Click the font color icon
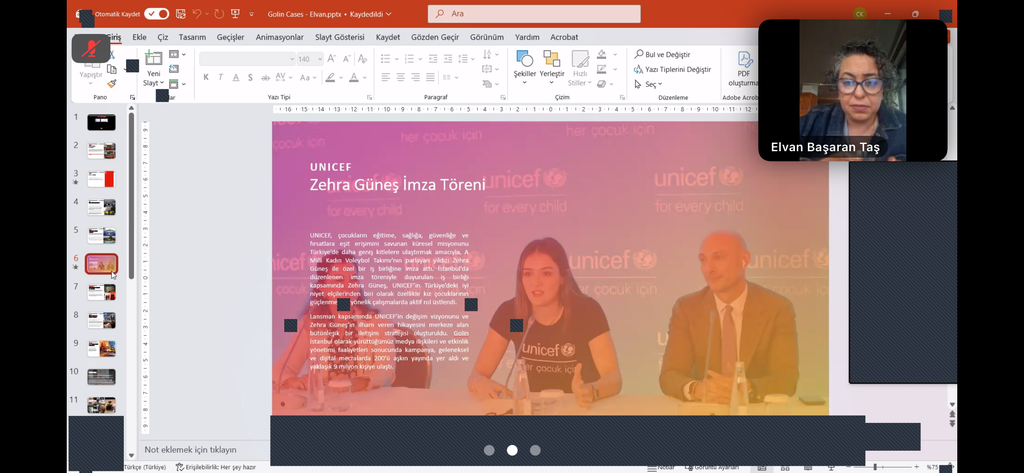The image size is (1024, 473). pos(353,77)
